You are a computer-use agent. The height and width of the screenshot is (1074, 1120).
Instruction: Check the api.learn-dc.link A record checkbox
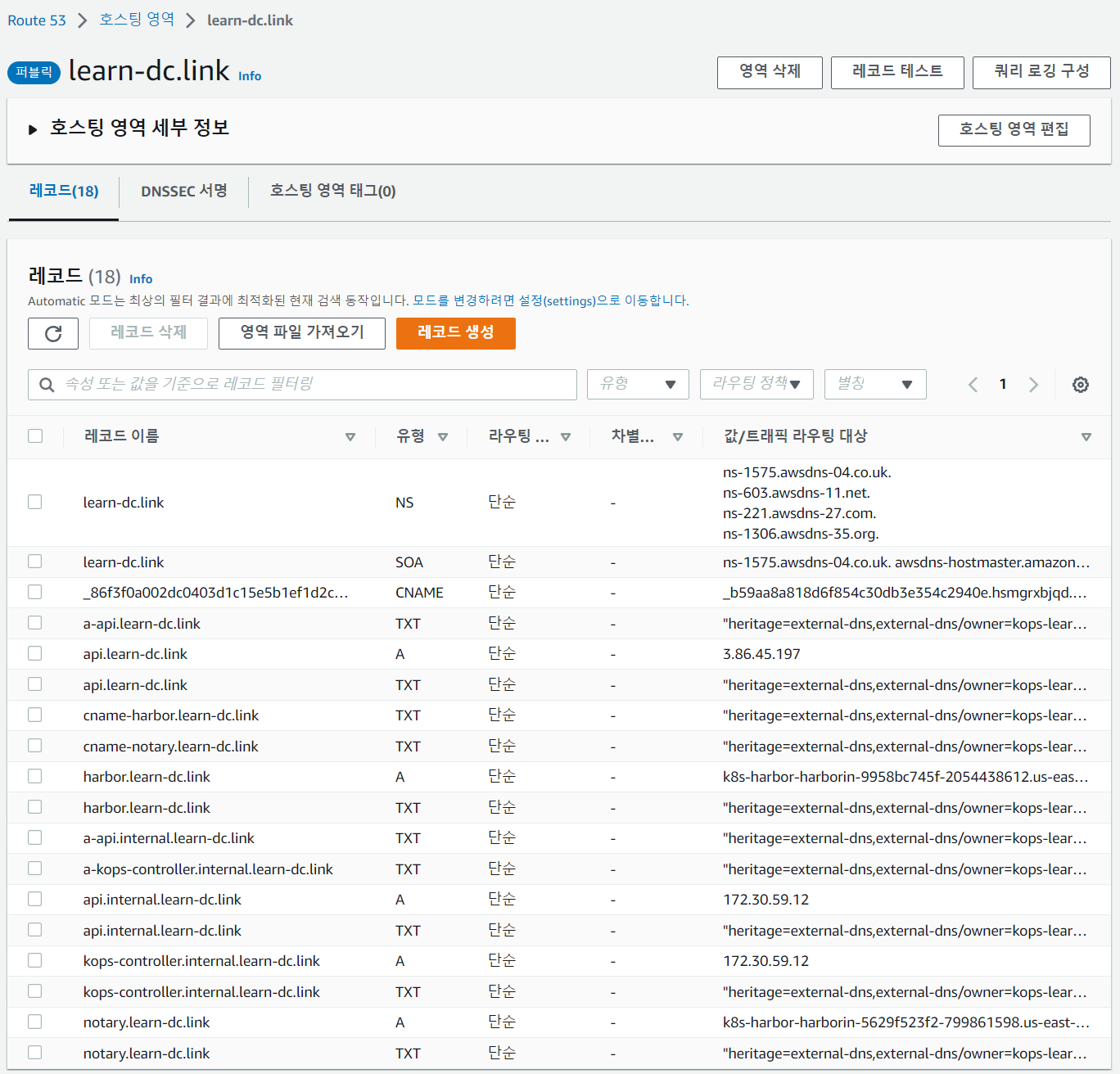[x=35, y=653]
